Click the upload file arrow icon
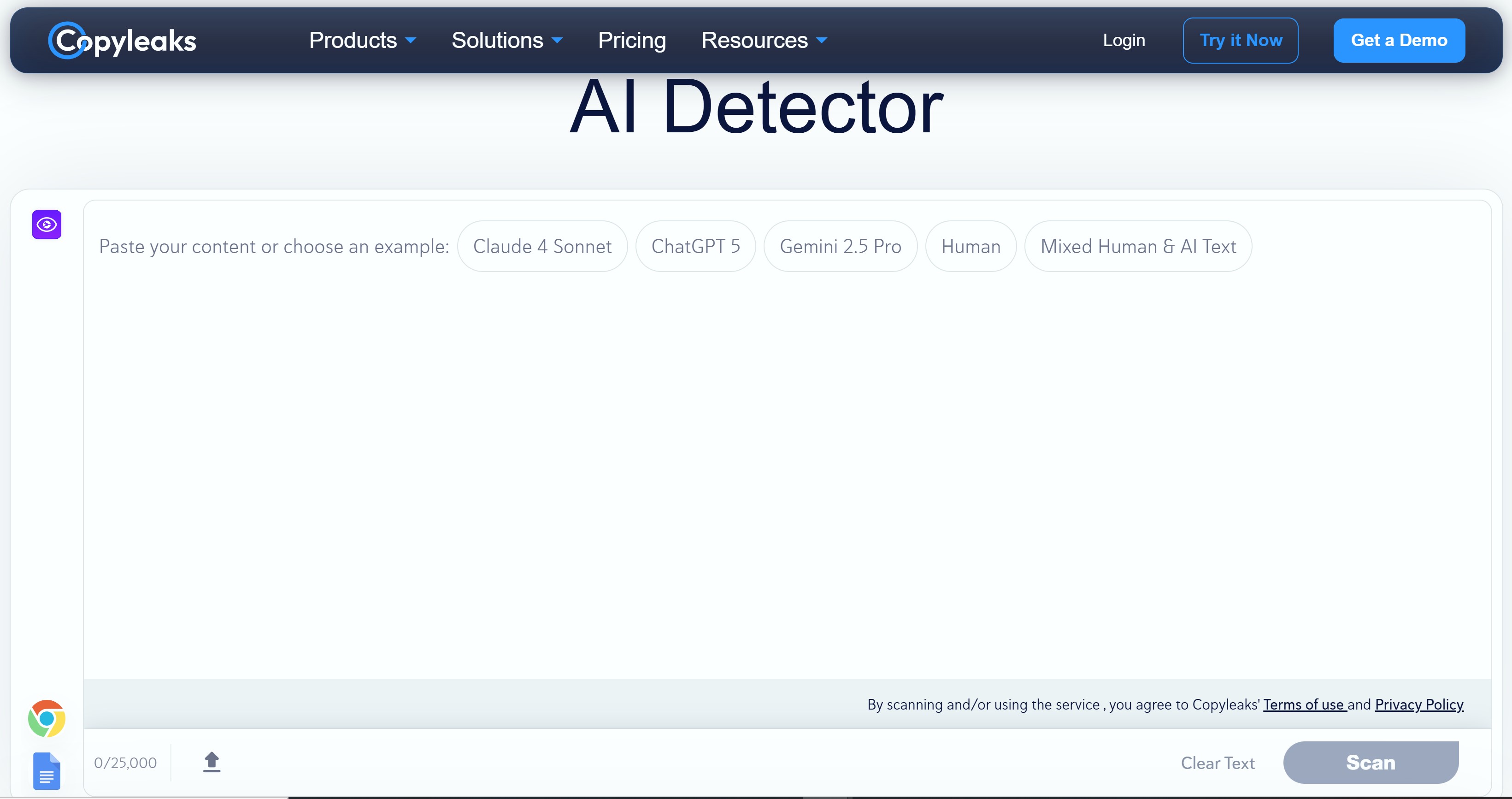The image size is (1512, 799). [212, 762]
